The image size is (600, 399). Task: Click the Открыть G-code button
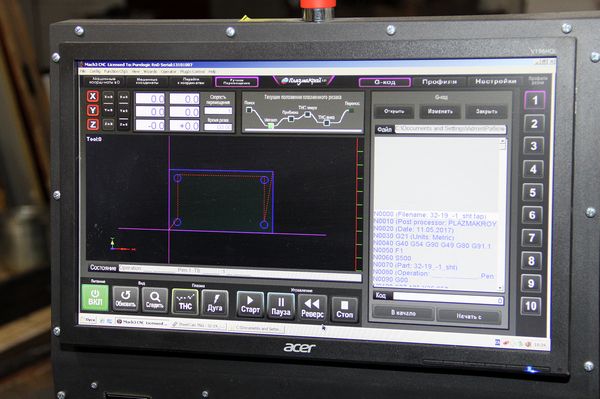click(x=394, y=111)
